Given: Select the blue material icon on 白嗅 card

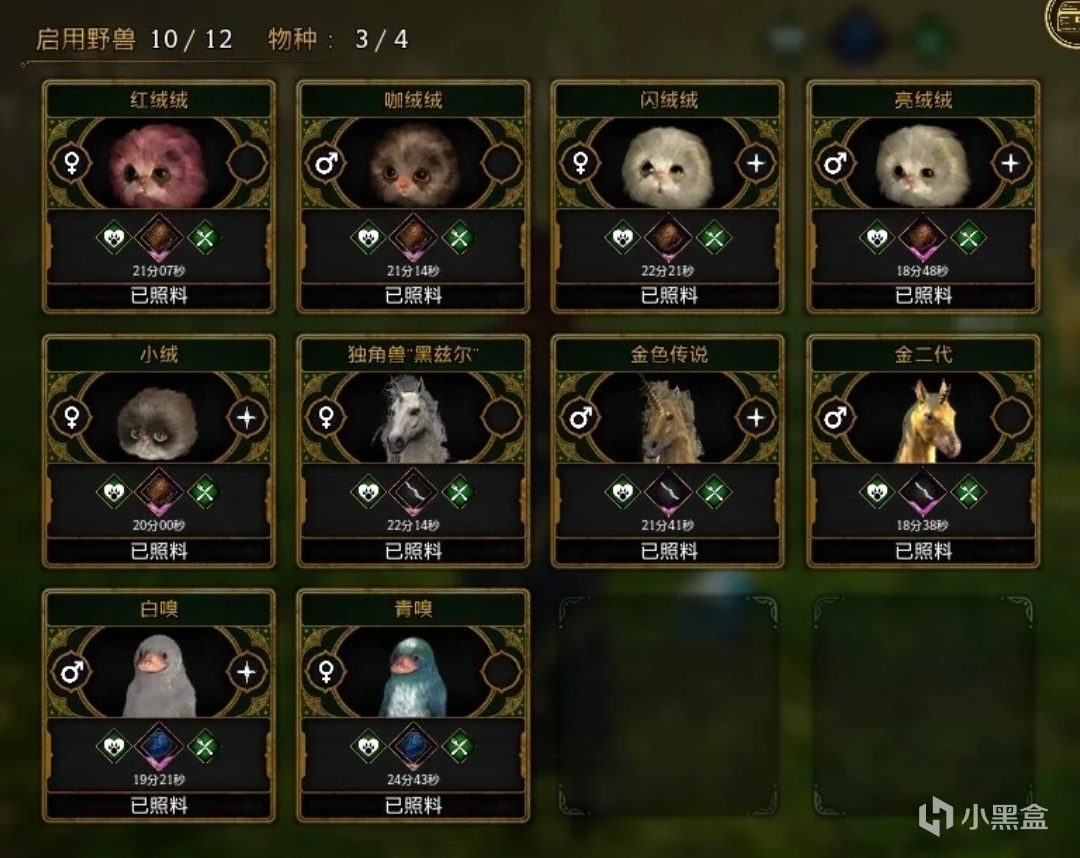Looking at the screenshot, I should click(x=158, y=746).
